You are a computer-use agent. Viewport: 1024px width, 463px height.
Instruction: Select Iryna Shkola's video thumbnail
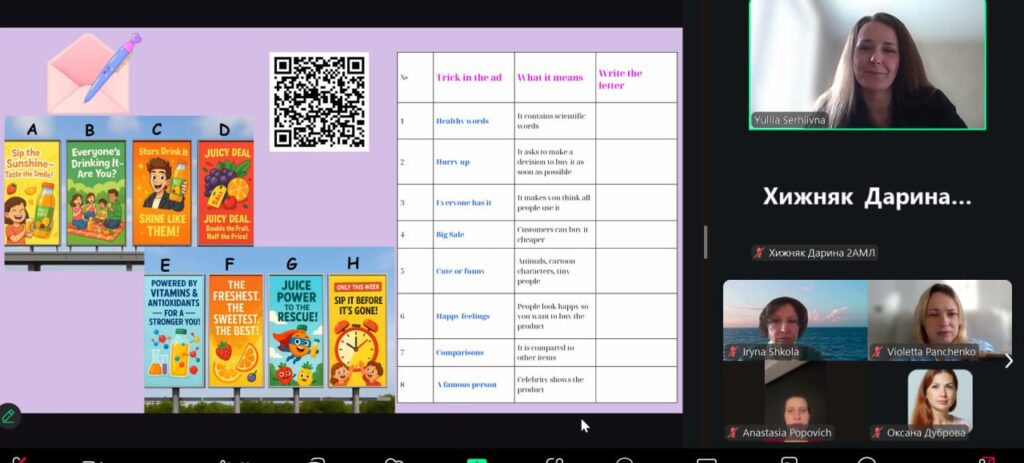[x=795, y=318]
